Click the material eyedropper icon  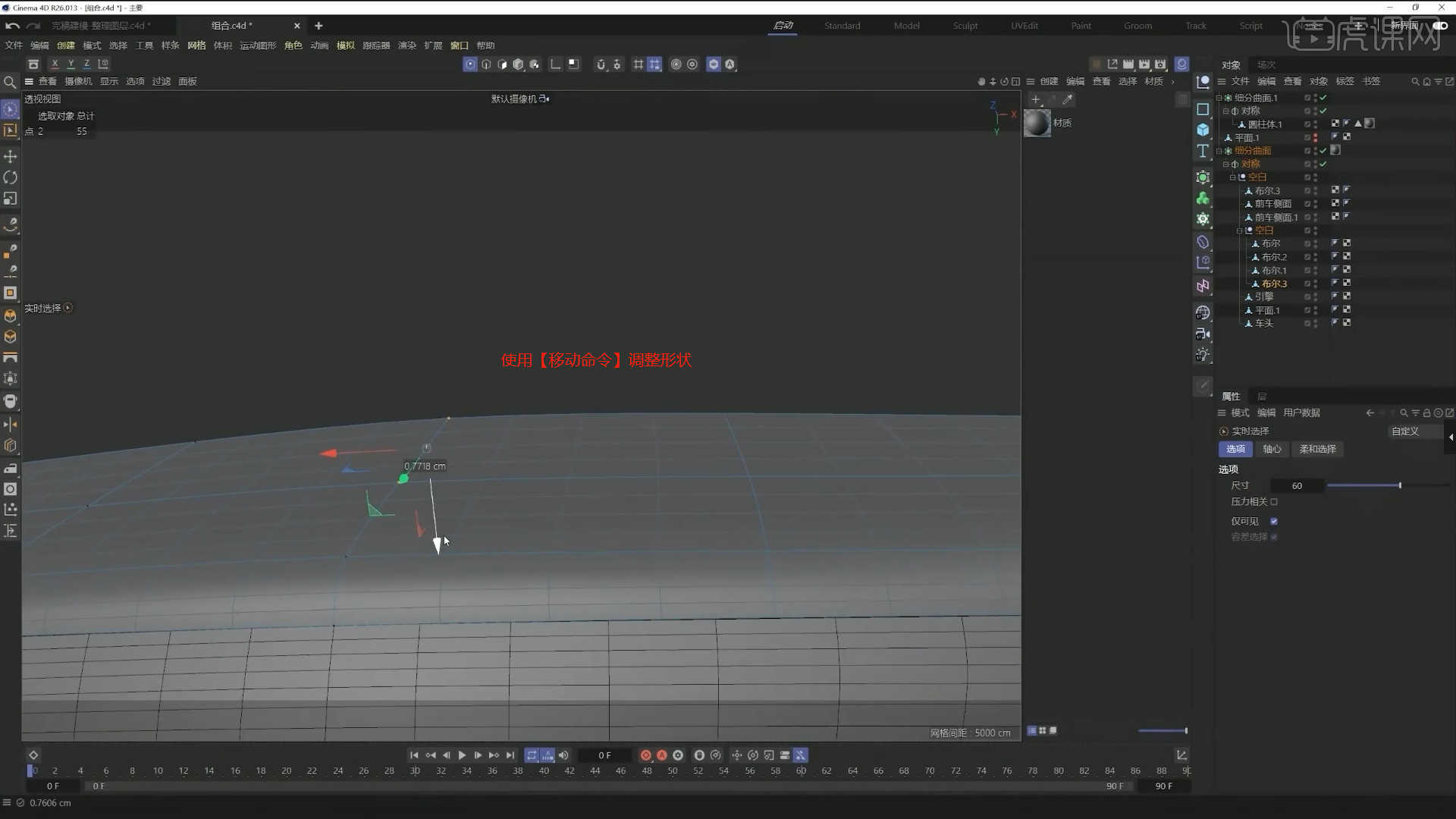[1068, 99]
